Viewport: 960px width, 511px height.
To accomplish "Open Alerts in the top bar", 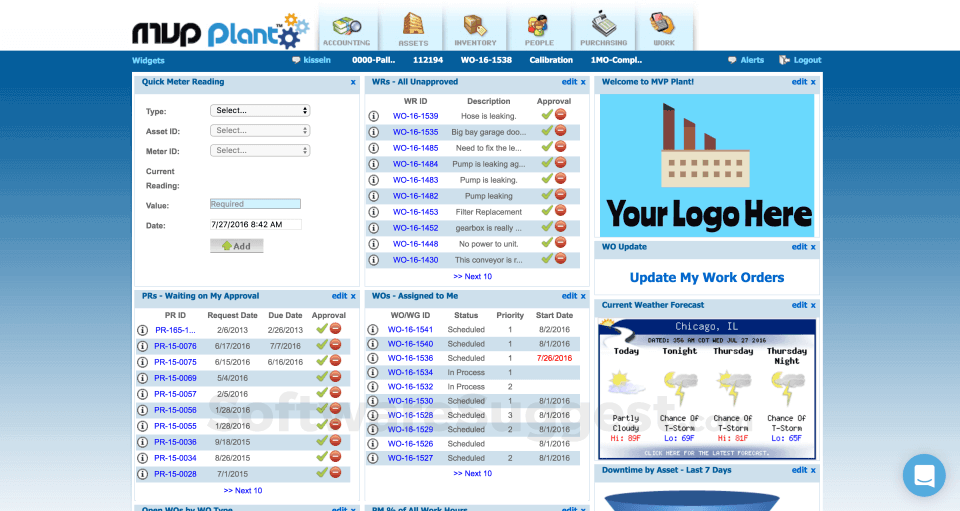I will pos(746,60).
